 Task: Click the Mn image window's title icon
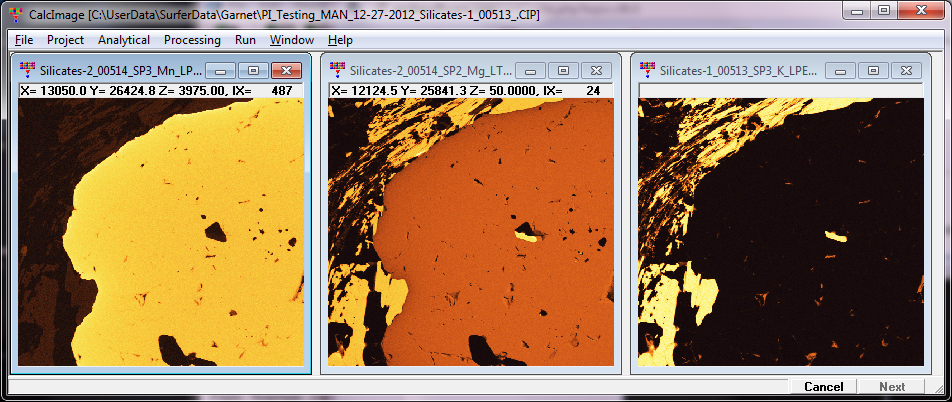[x=27, y=70]
